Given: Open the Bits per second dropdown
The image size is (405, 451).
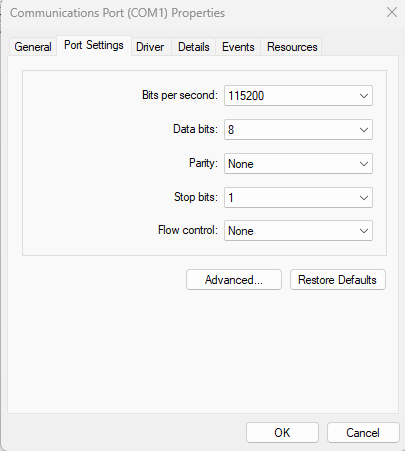Looking at the screenshot, I should click(x=298, y=96).
